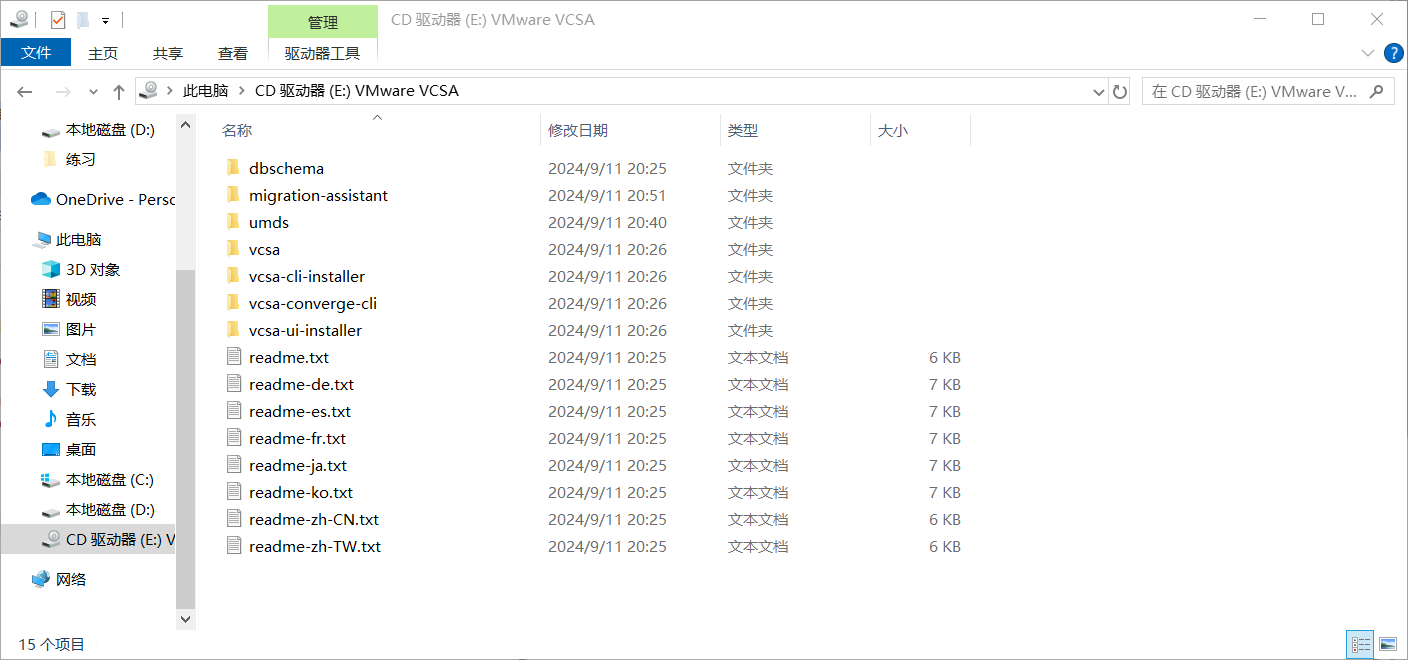Switch to the 共享 ribbon tab
This screenshot has height=660, width=1408.
click(x=168, y=53)
